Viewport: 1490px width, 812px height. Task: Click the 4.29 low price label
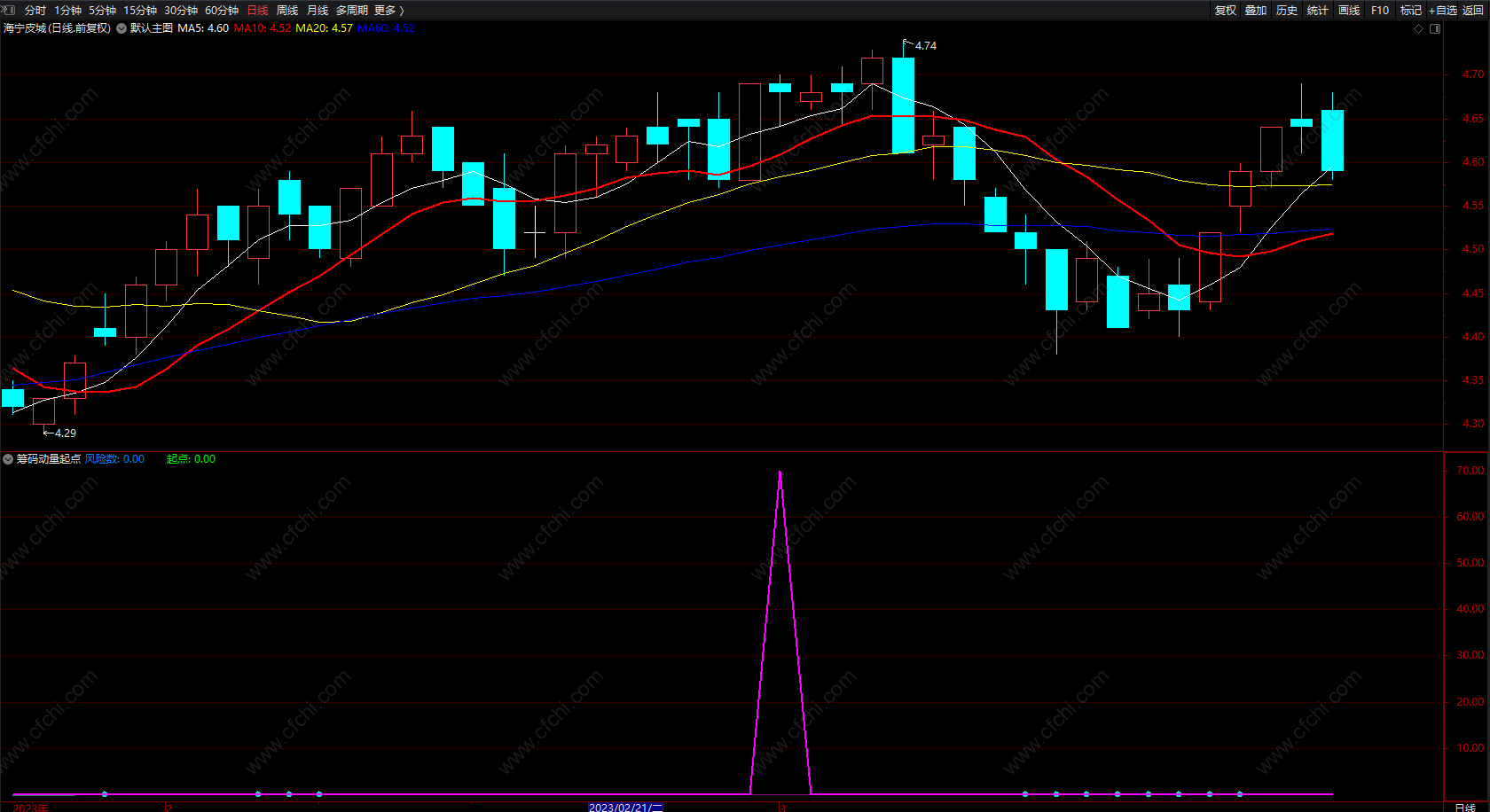coord(66,433)
